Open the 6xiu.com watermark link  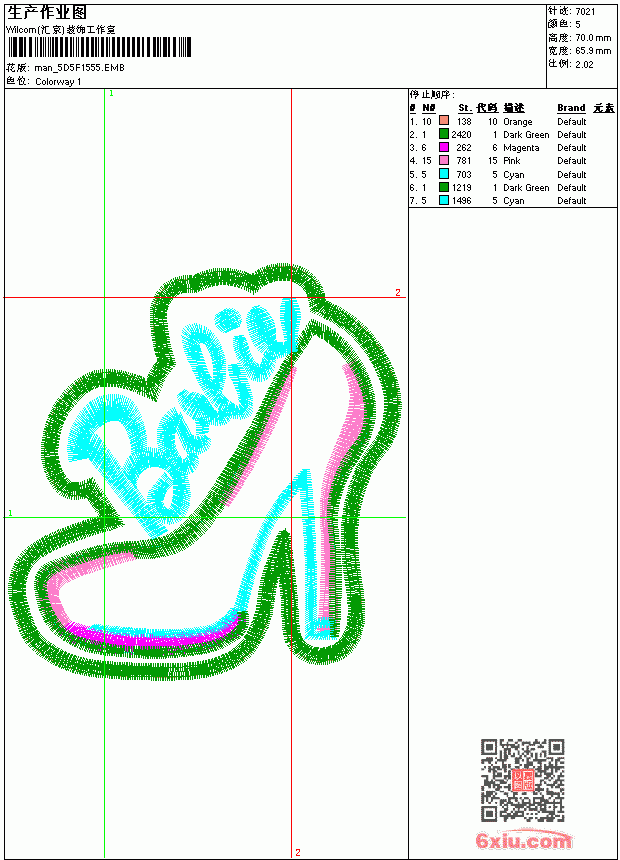click(523, 840)
